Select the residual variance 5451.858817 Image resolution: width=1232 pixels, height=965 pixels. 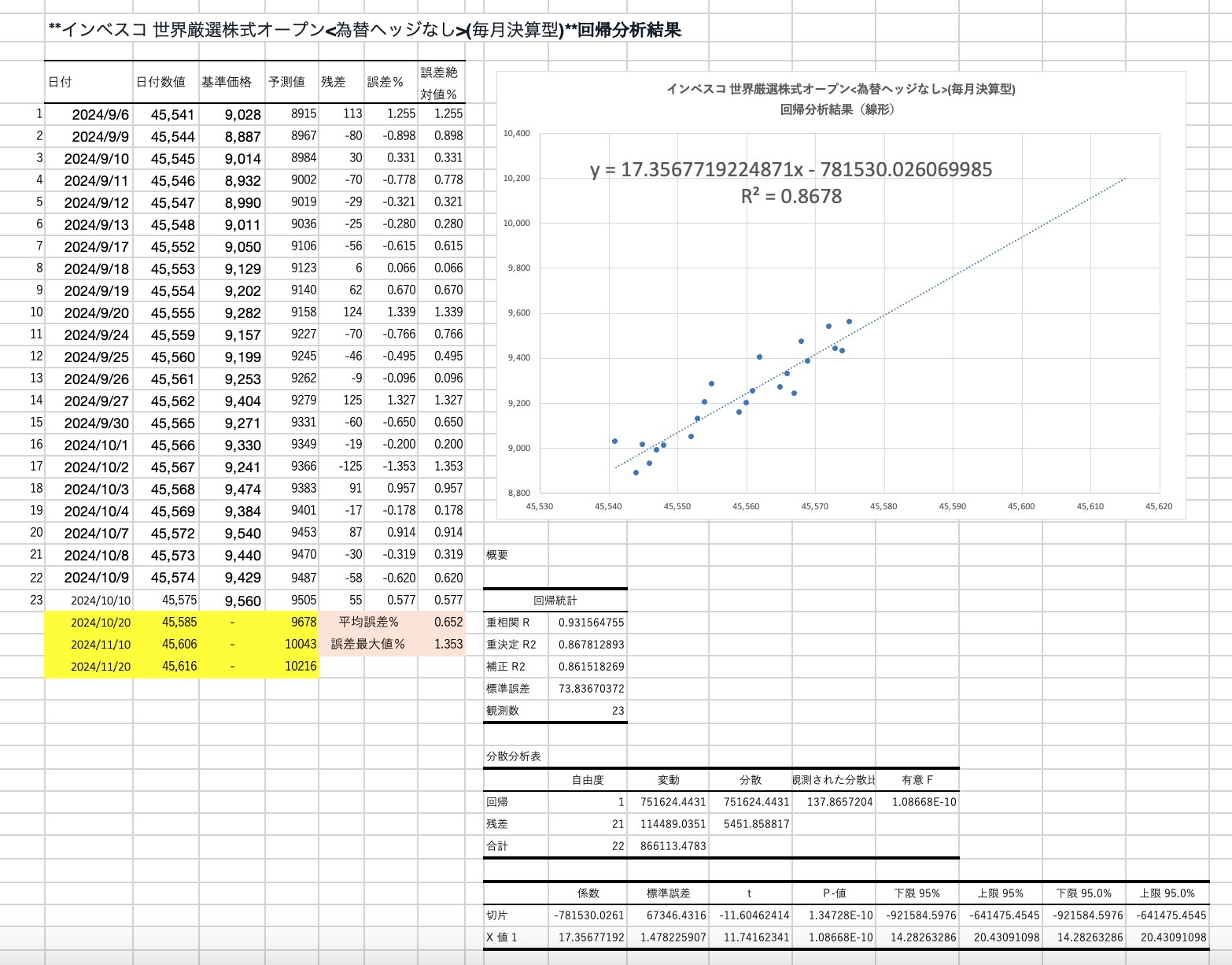click(x=756, y=824)
